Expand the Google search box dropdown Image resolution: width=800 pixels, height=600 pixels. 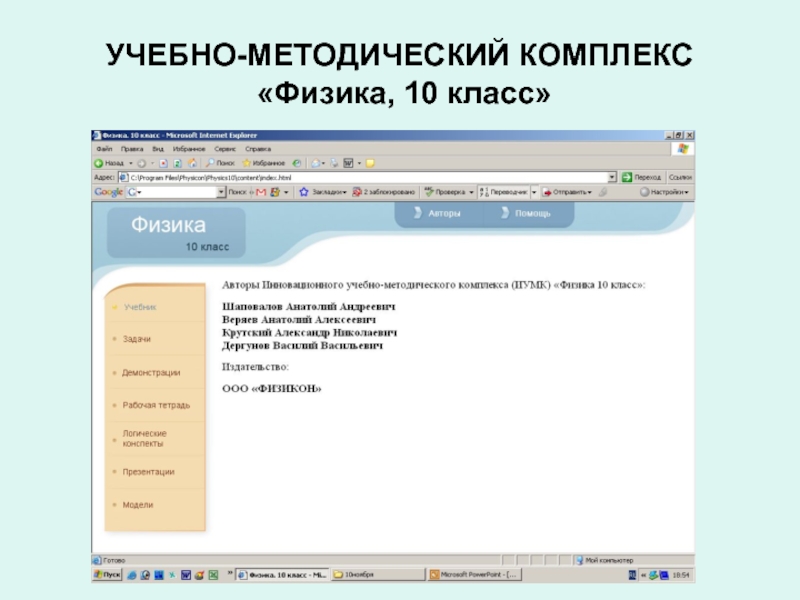click(221, 192)
